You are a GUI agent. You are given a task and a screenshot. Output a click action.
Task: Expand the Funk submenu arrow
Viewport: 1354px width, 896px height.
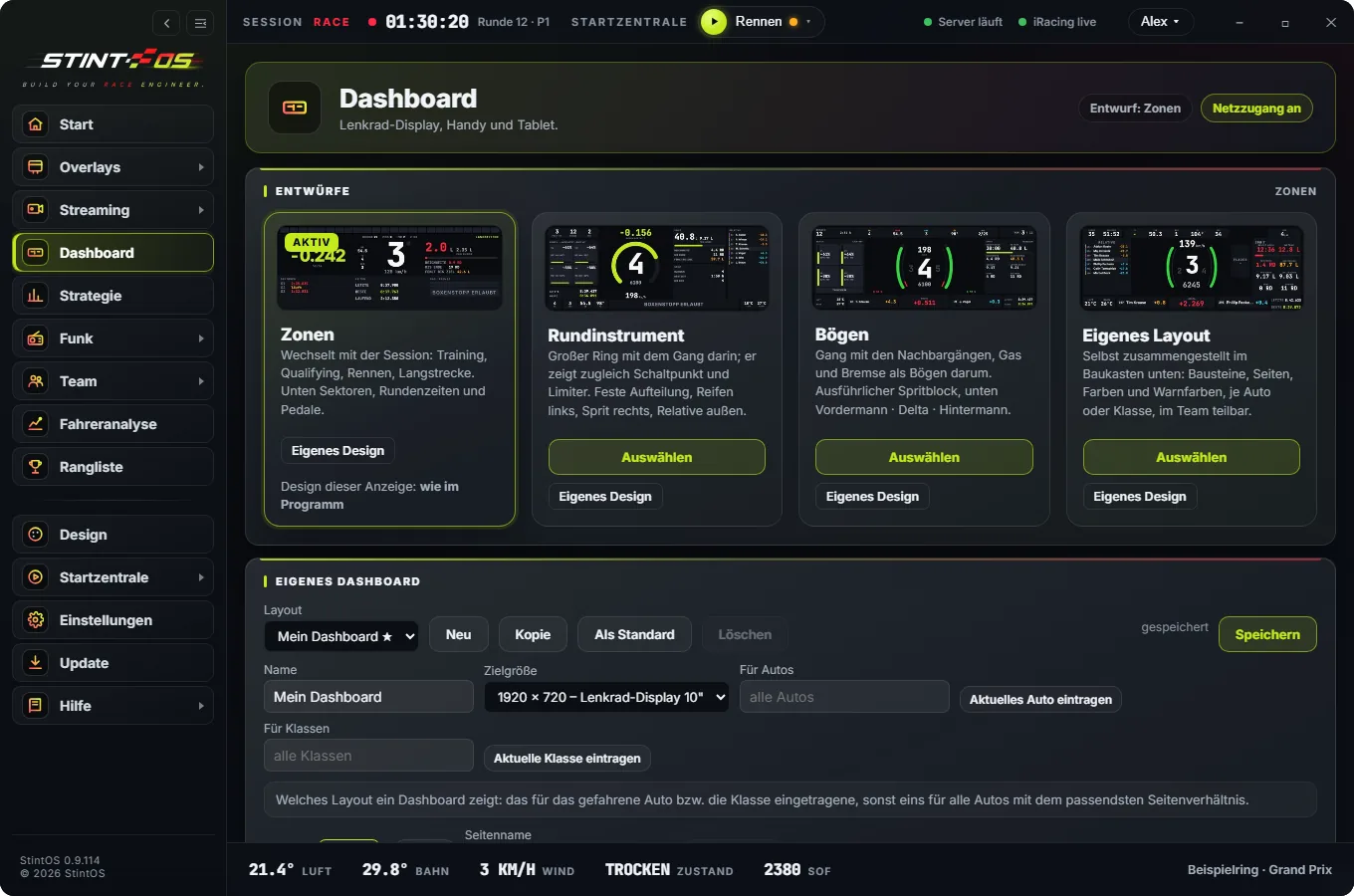pos(201,338)
